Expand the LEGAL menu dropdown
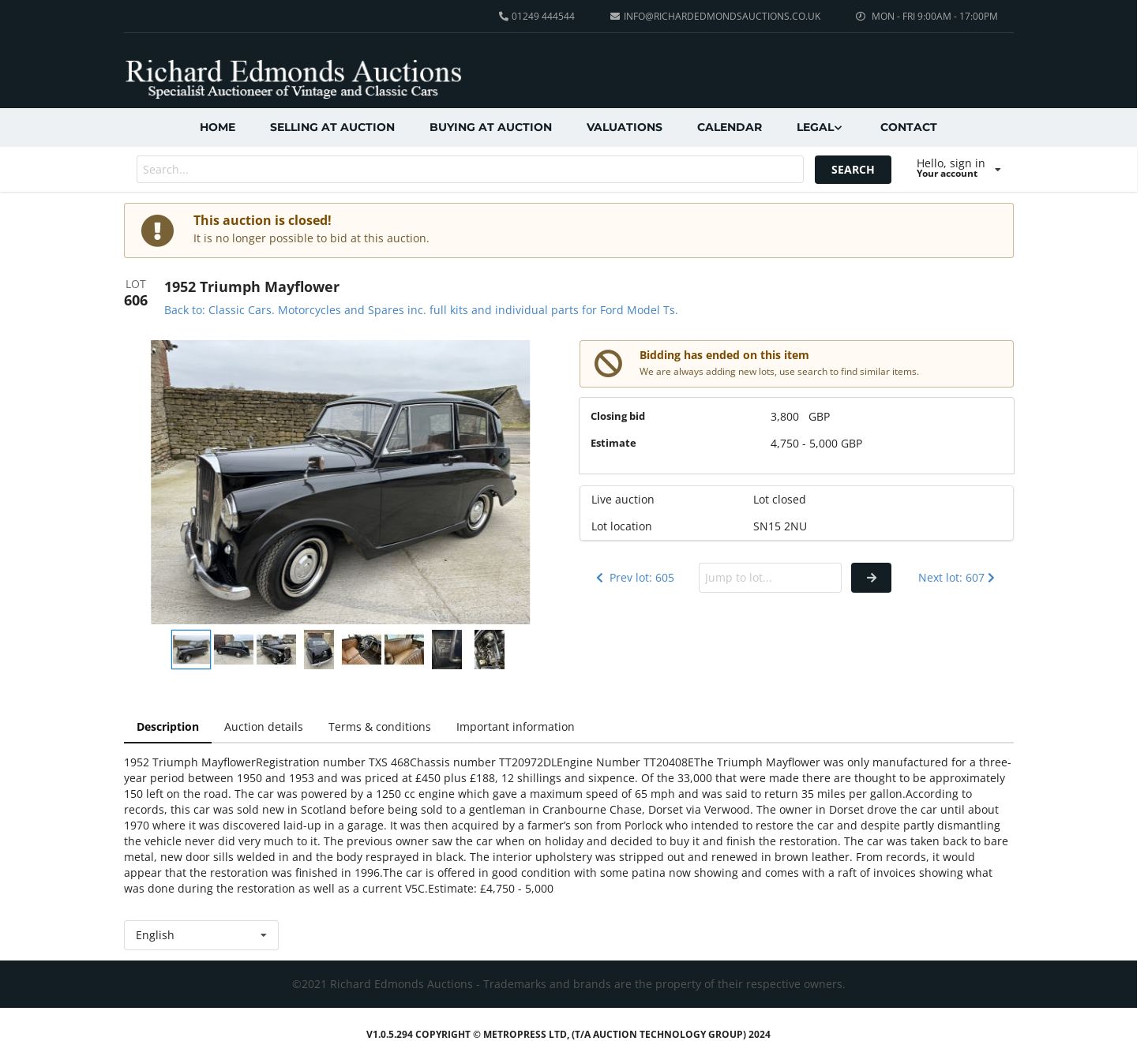This screenshot has height=1041, width=1148. [819, 127]
